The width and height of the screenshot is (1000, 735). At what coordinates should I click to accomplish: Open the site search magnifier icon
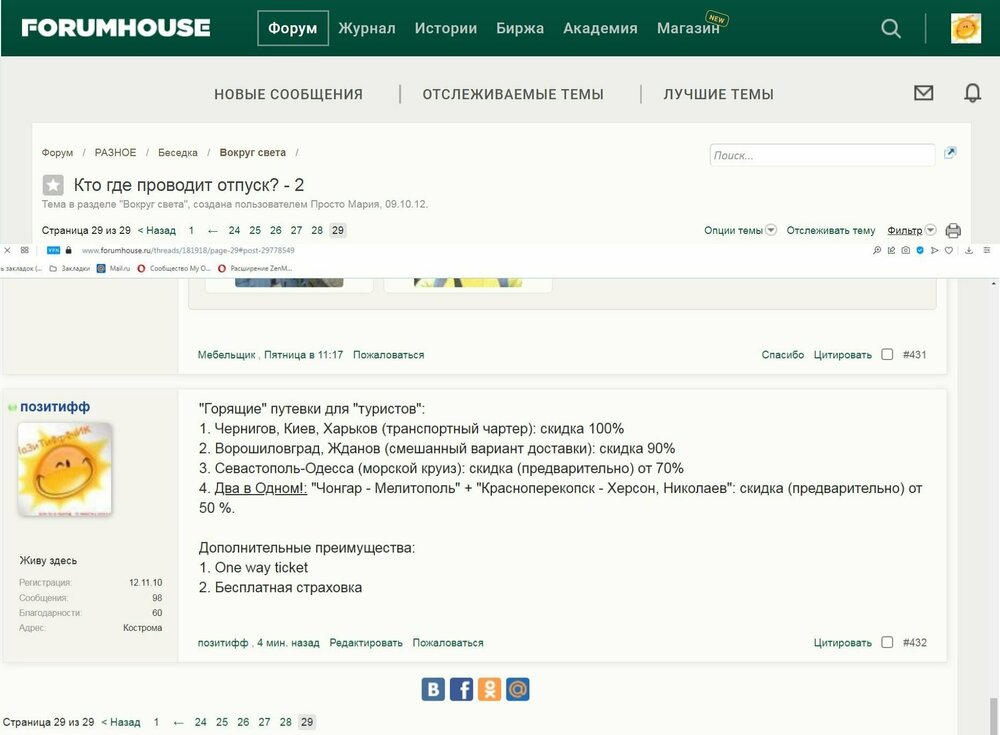tap(891, 28)
